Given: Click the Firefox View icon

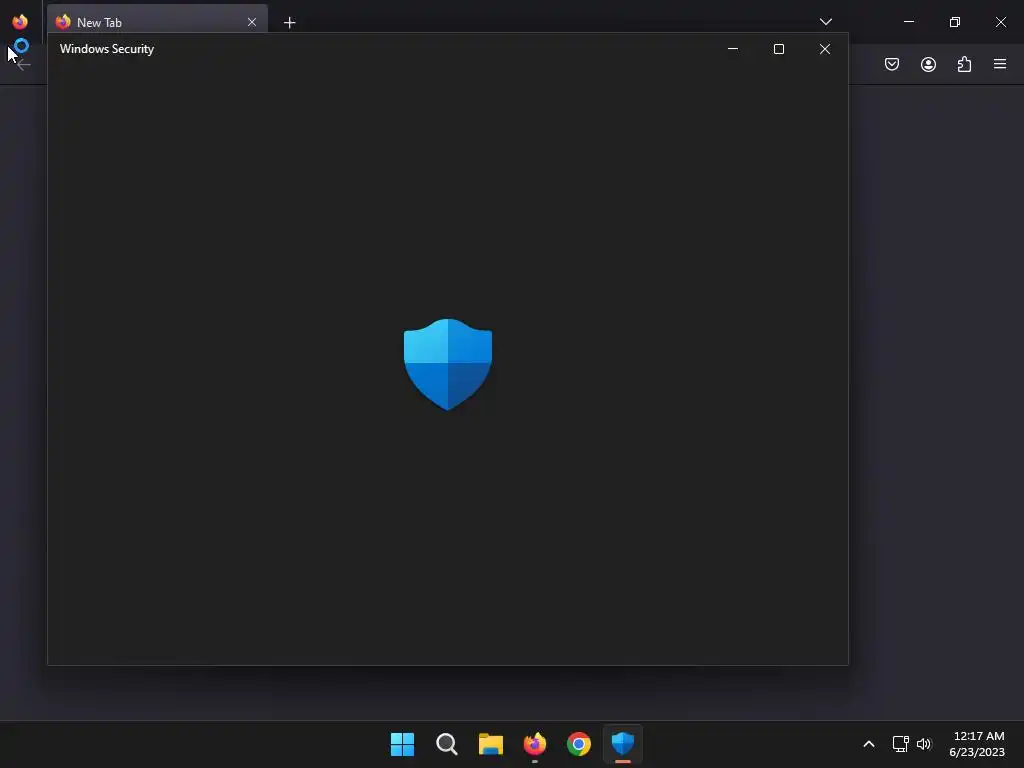Looking at the screenshot, I should point(20,22).
